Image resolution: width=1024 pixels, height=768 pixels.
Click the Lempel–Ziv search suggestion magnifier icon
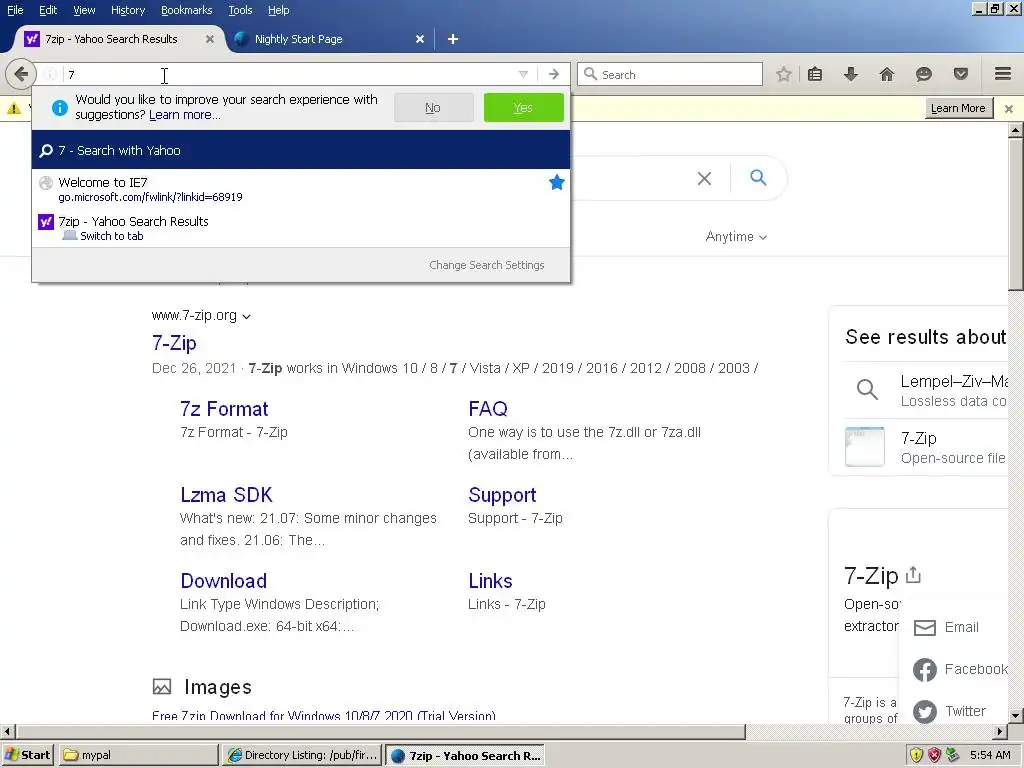pyautogui.click(x=867, y=389)
